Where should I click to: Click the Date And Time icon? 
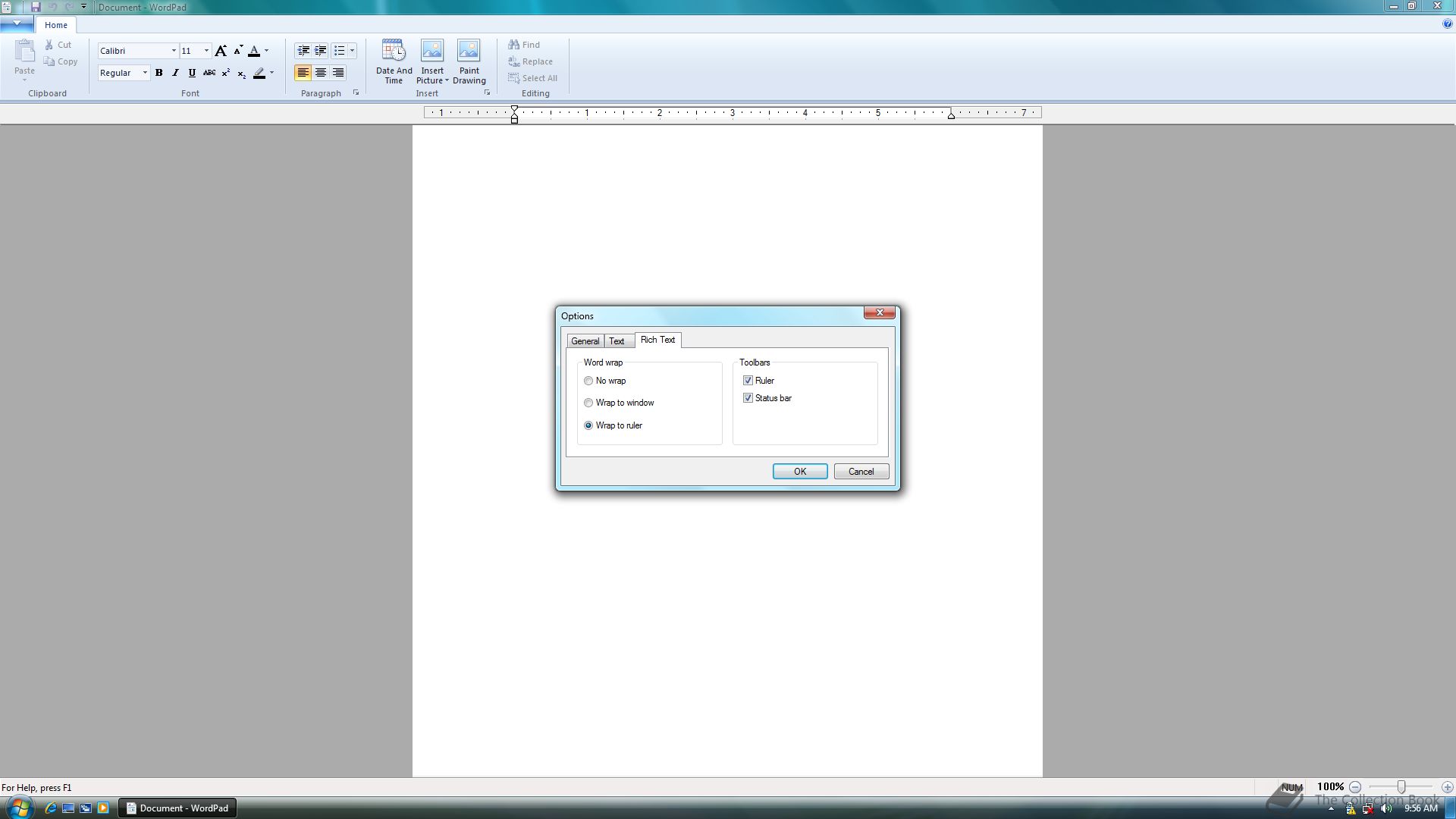pyautogui.click(x=394, y=61)
